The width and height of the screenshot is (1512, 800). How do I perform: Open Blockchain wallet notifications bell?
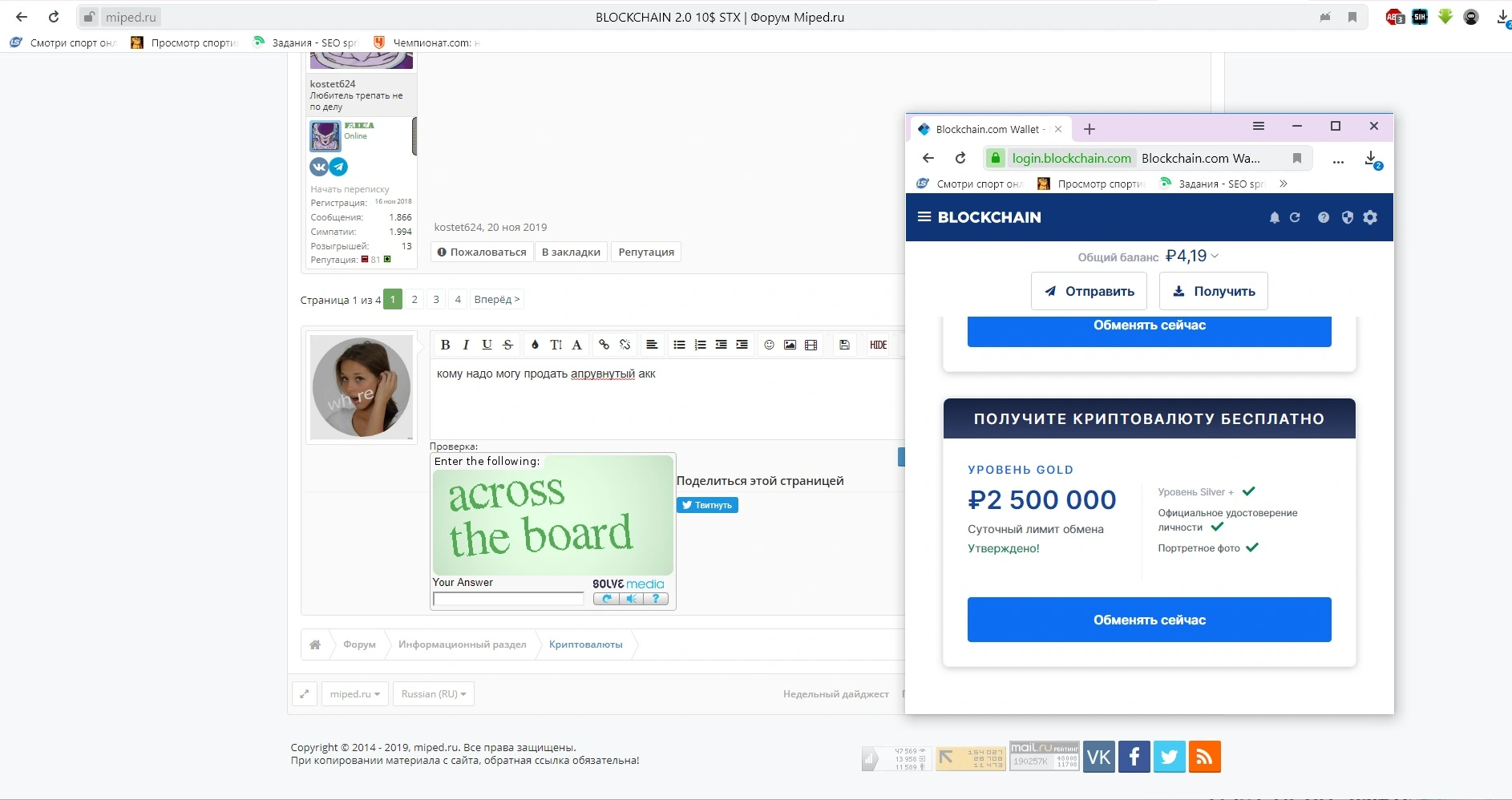click(x=1275, y=217)
